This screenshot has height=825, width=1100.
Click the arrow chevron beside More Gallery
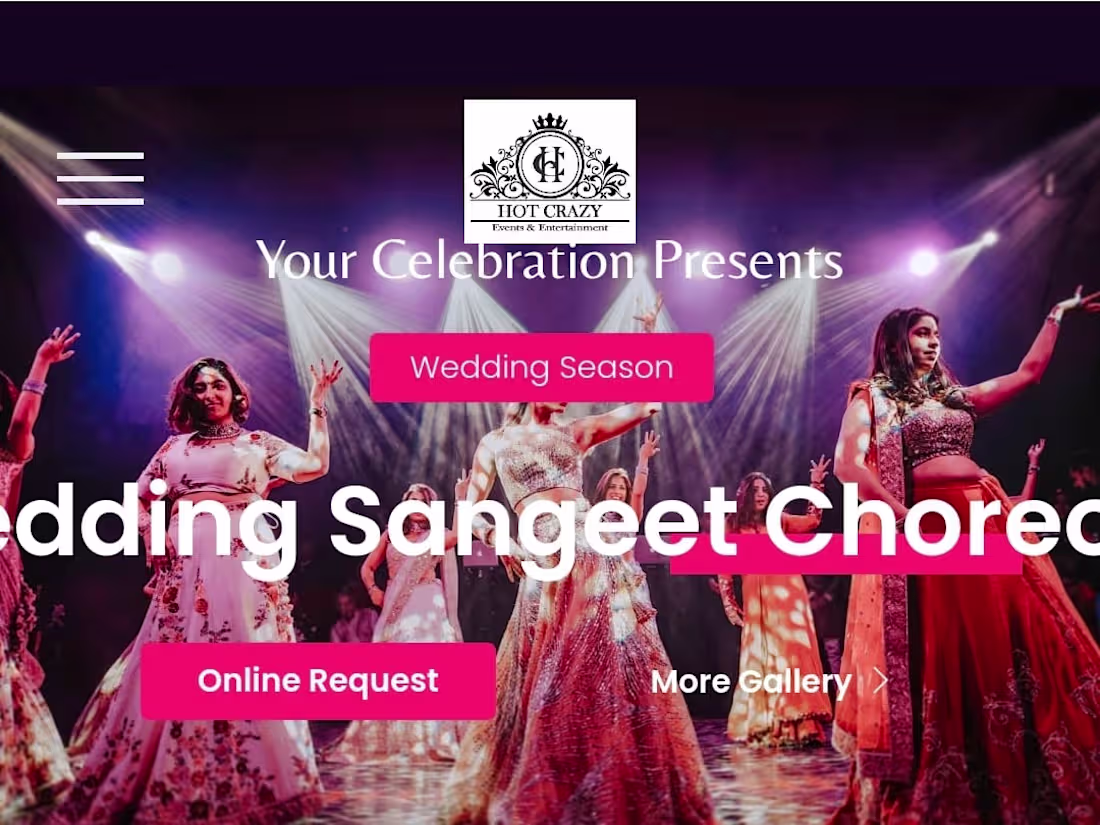tap(880, 680)
